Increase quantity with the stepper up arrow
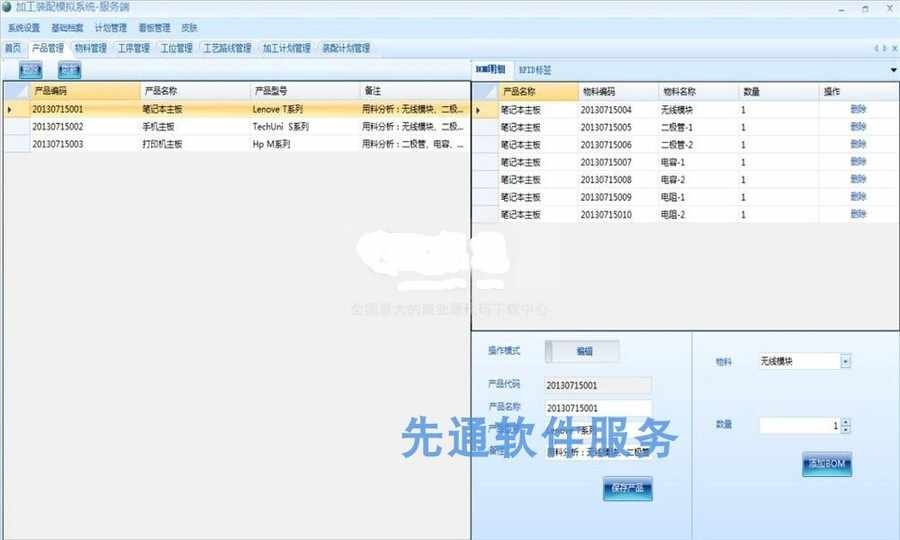Image resolution: width=900 pixels, height=540 pixels. [x=845, y=422]
